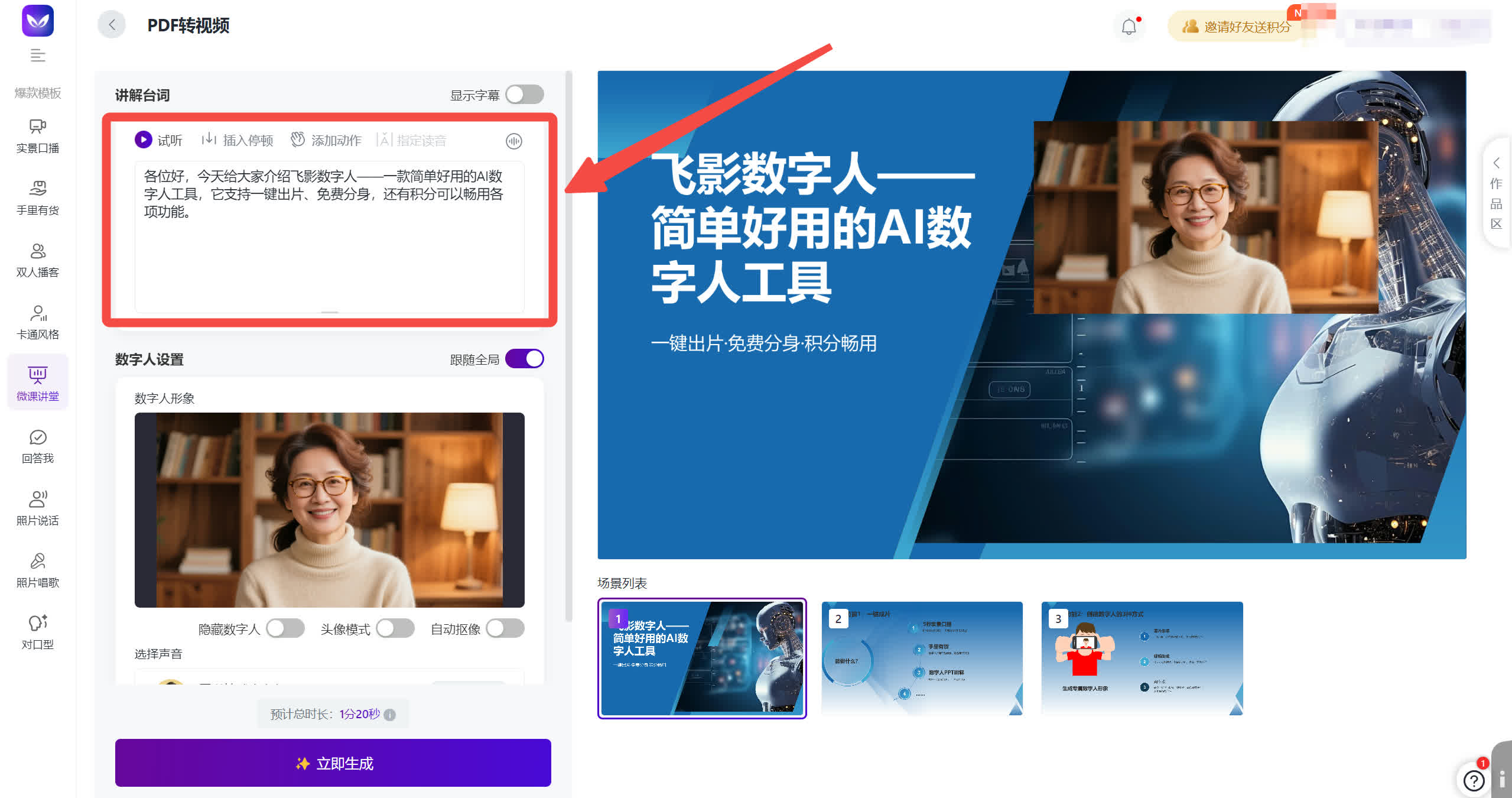Click 插入停顿 to insert a pause
The width and height of the screenshot is (1512, 798).
[238, 140]
